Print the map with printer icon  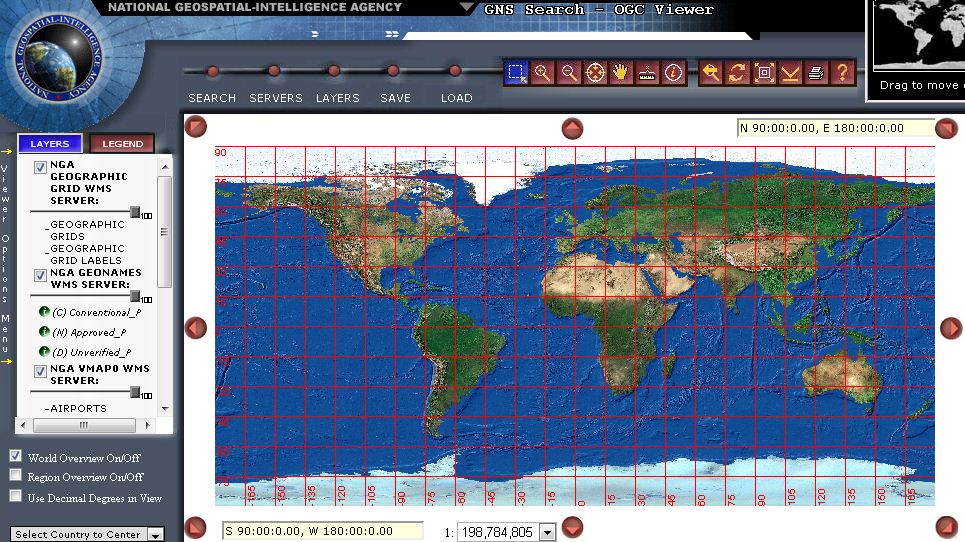816,73
